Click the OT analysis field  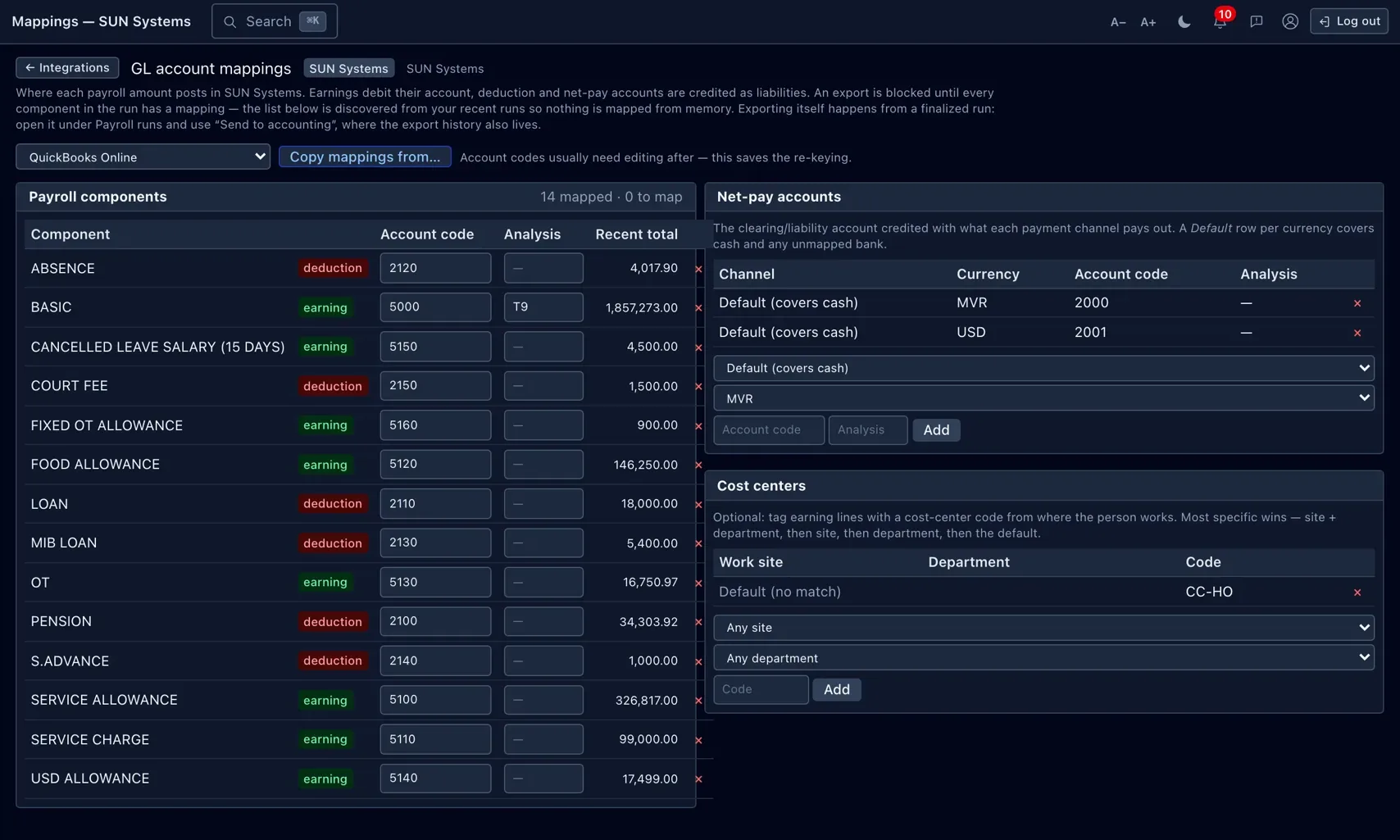pos(543,582)
